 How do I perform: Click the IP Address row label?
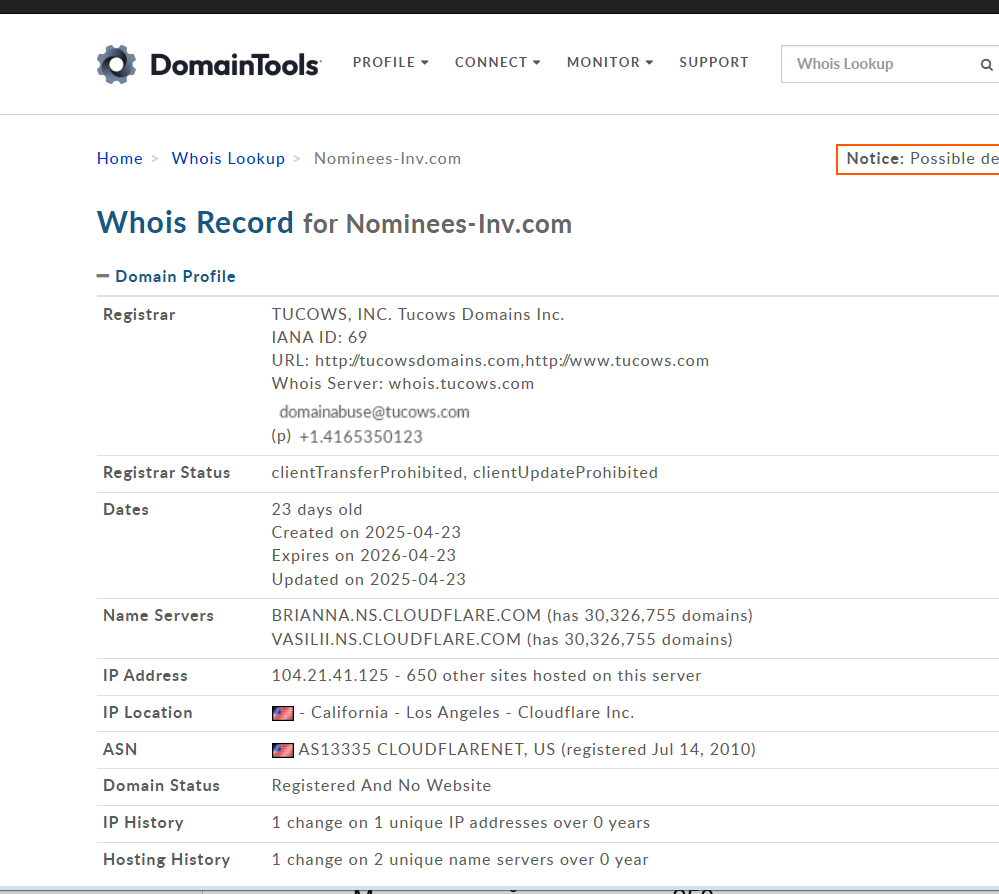(x=145, y=676)
